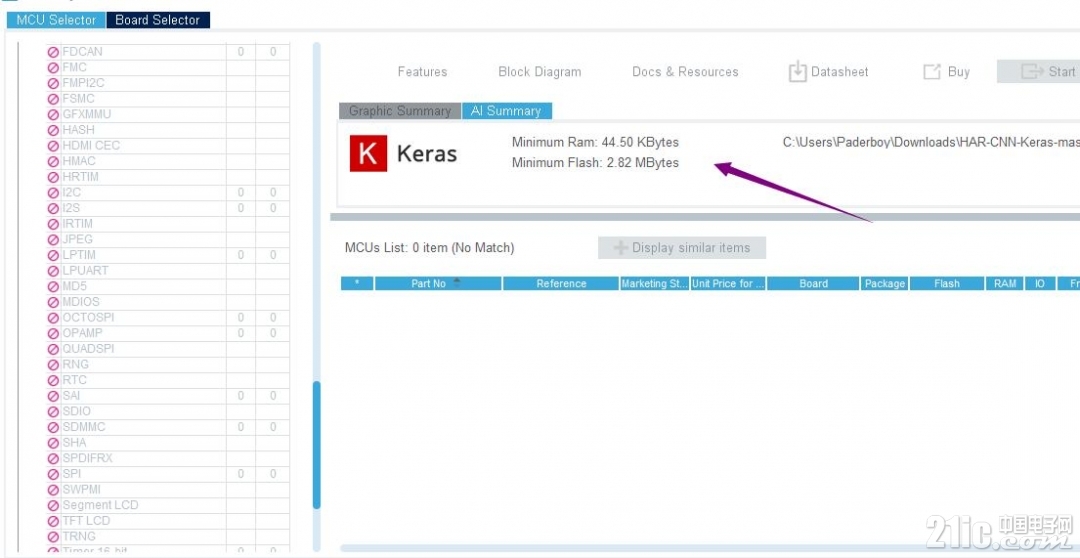Click the Buy external-link icon
Image resolution: width=1080 pixels, height=558 pixels.
(931, 72)
